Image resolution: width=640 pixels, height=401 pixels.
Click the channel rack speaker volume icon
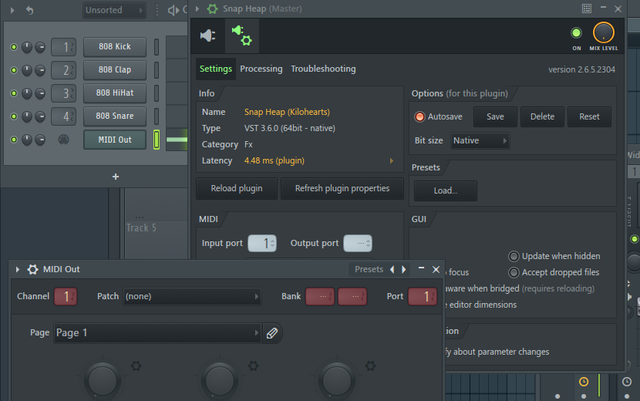click(x=173, y=10)
